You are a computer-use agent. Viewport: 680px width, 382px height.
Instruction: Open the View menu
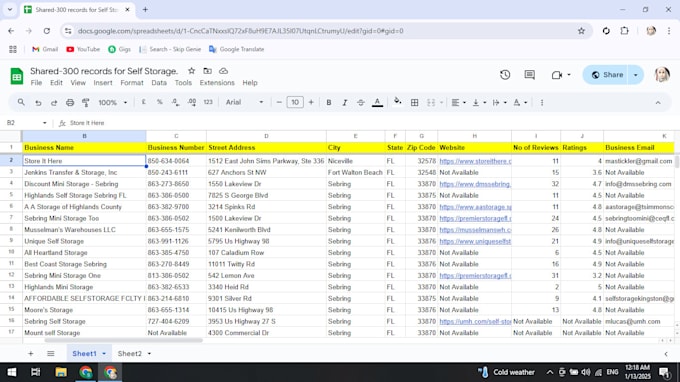point(78,83)
